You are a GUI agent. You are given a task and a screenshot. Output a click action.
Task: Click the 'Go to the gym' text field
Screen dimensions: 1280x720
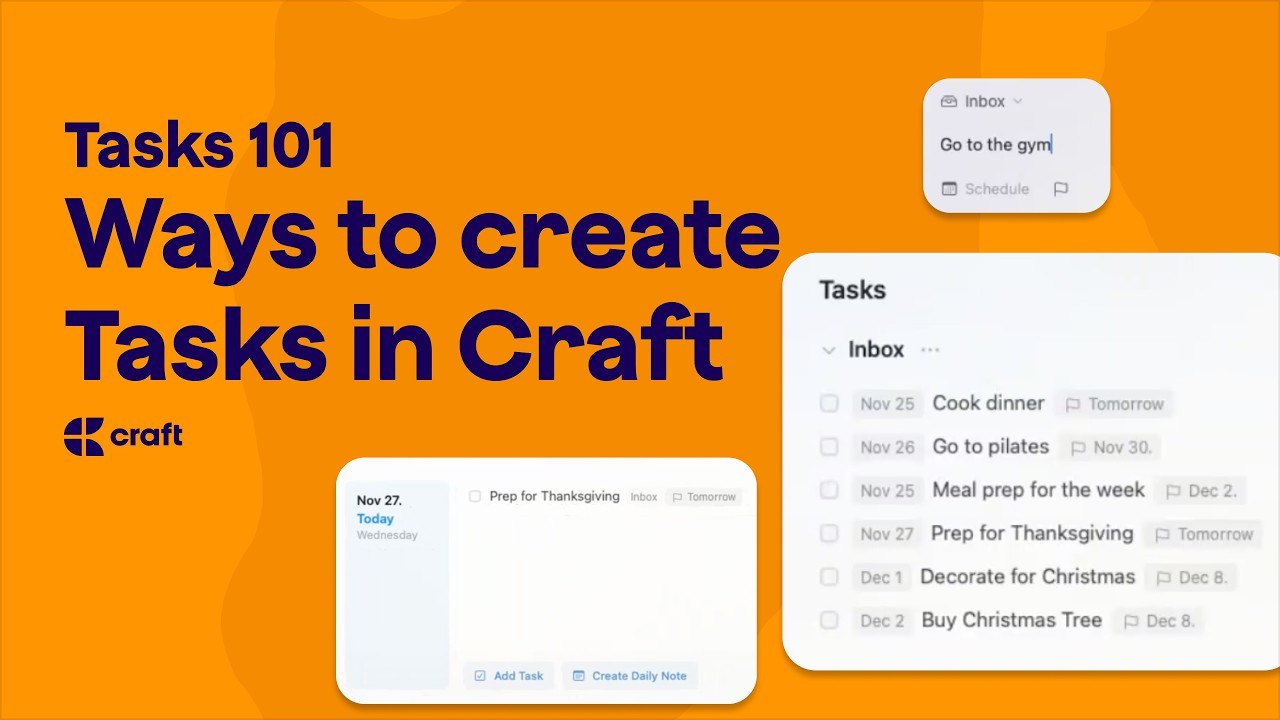tap(996, 144)
